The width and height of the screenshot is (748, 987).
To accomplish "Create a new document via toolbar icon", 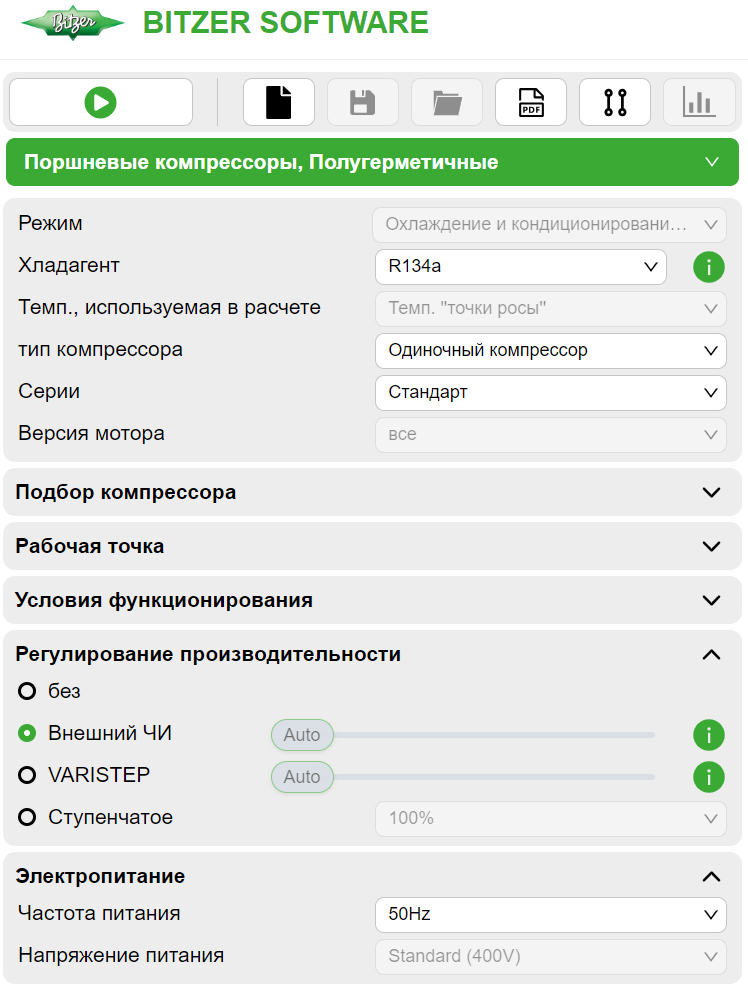I will (278, 101).
